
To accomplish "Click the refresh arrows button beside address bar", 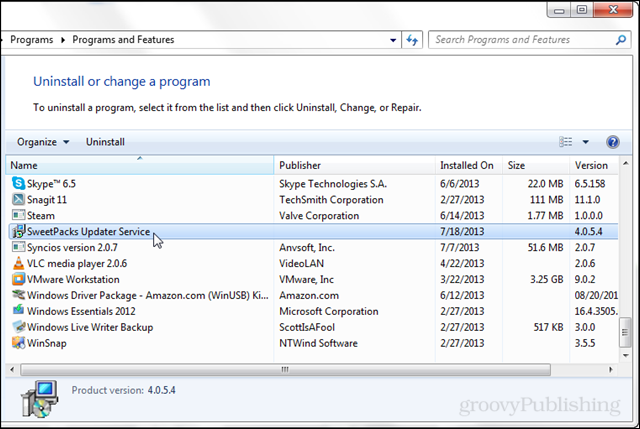I will pyautogui.click(x=412, y=40).
